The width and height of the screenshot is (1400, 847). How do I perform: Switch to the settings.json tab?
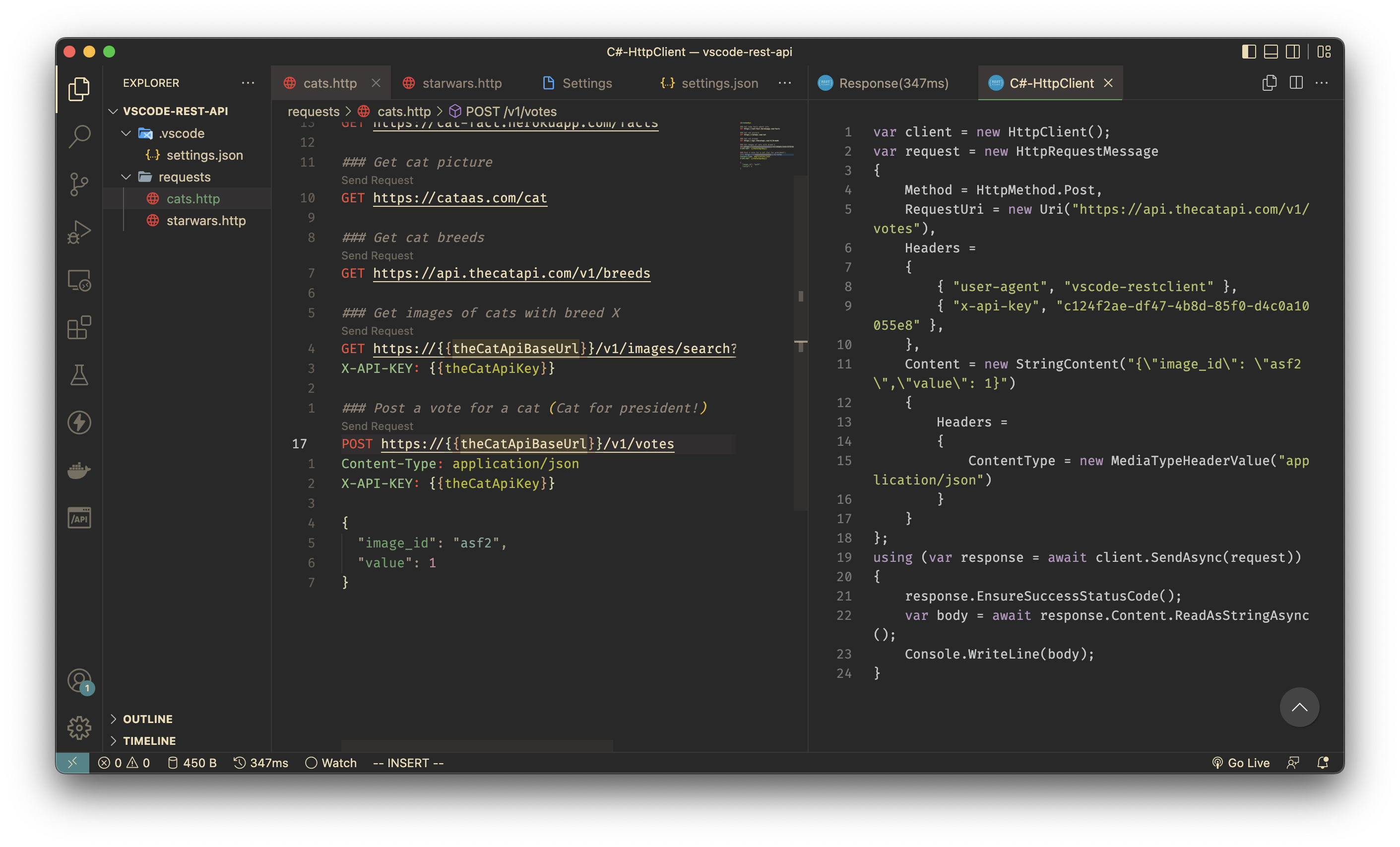pos(709,83)
